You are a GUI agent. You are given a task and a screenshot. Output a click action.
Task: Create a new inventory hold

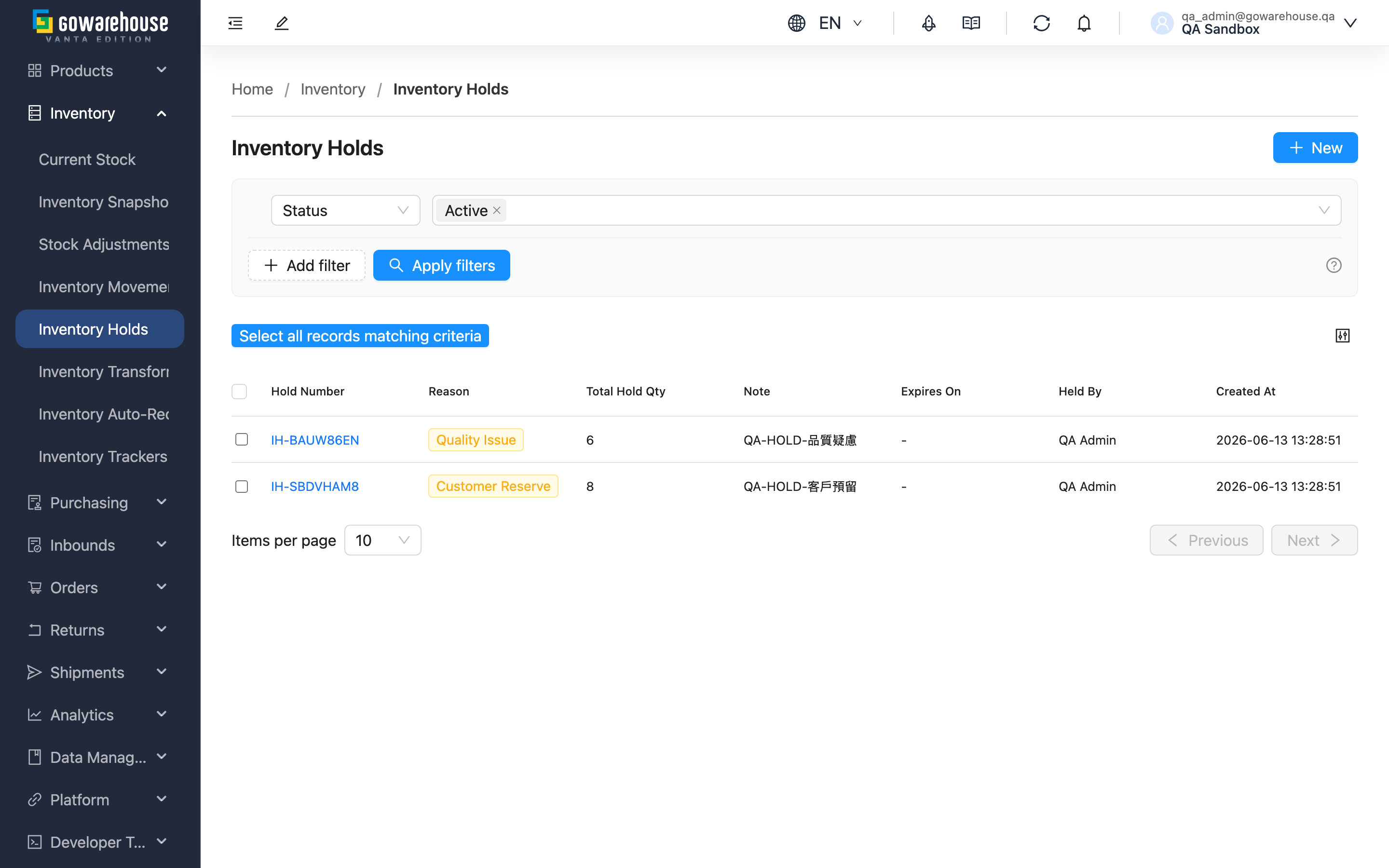click(1315, 148)
